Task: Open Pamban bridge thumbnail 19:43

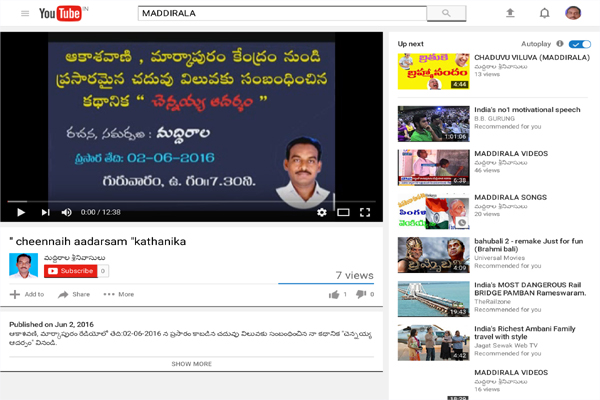Action: [434, 299]
